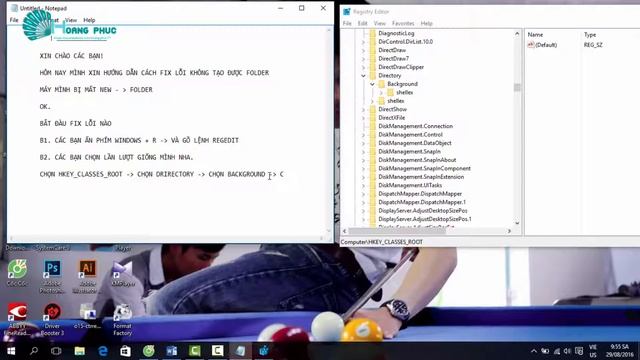Select the DirControl.DirList.10.0 key
Screen dimensions: 640x360
point(405,42)
